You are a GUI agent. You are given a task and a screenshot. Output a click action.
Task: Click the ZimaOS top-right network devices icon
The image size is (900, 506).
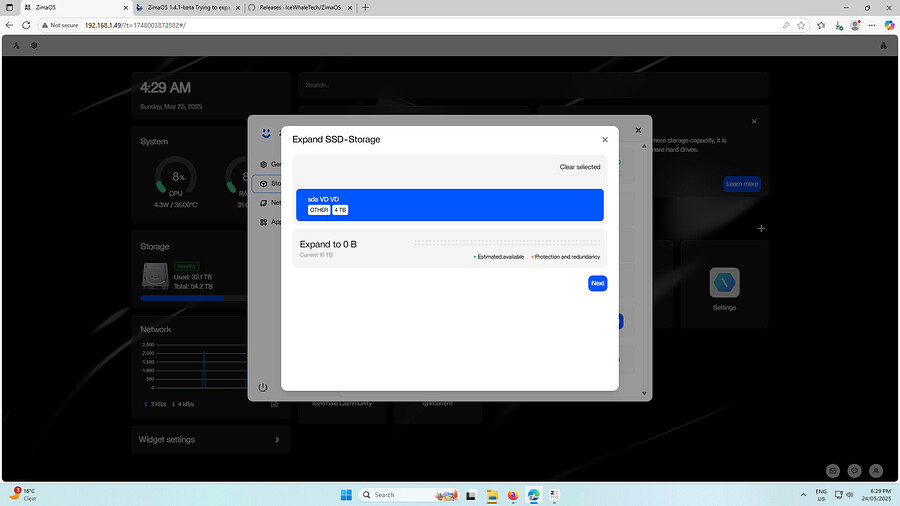click(x=883, y=45)
